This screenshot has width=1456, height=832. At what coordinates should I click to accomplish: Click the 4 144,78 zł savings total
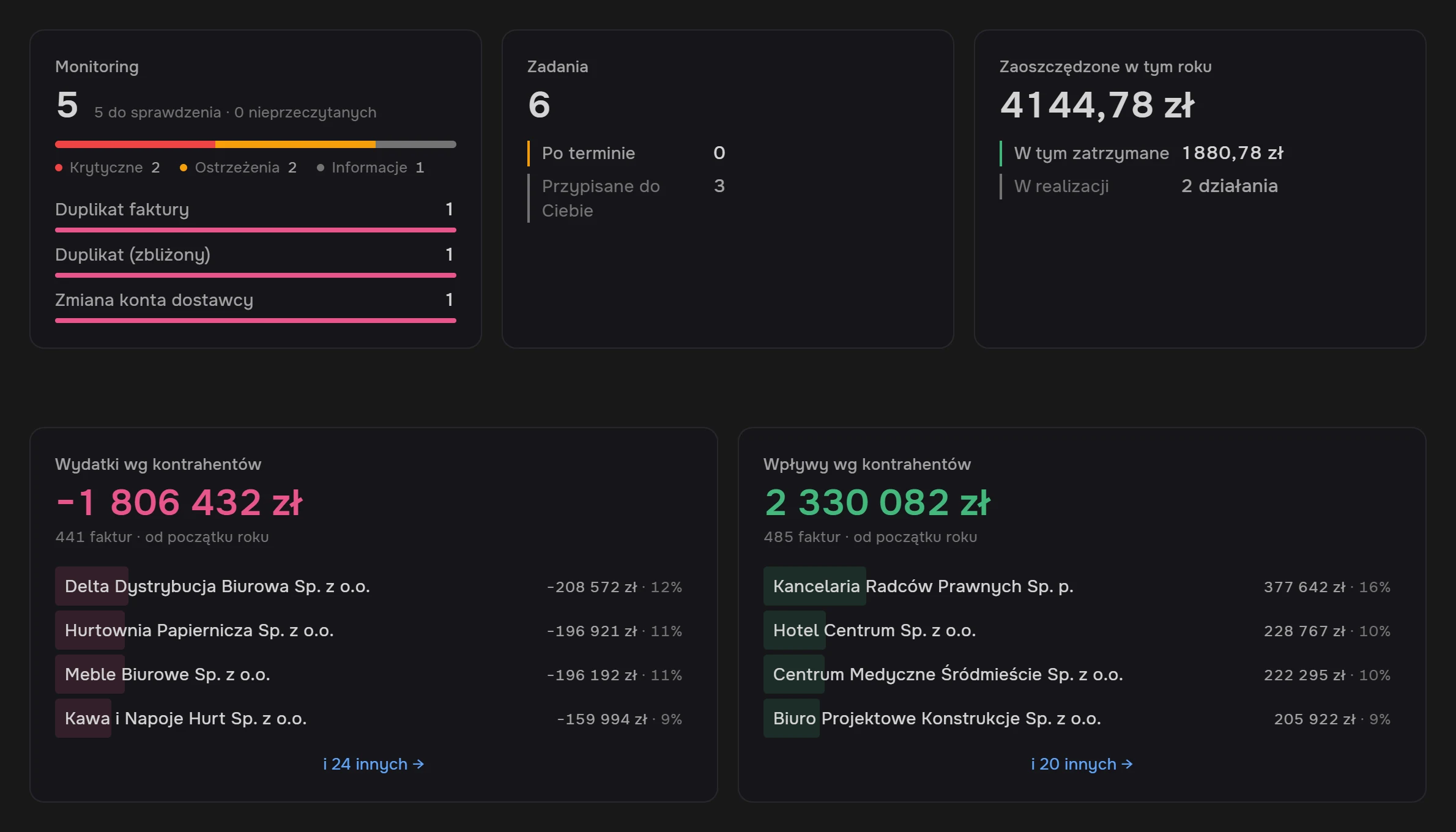(1097, 105)
